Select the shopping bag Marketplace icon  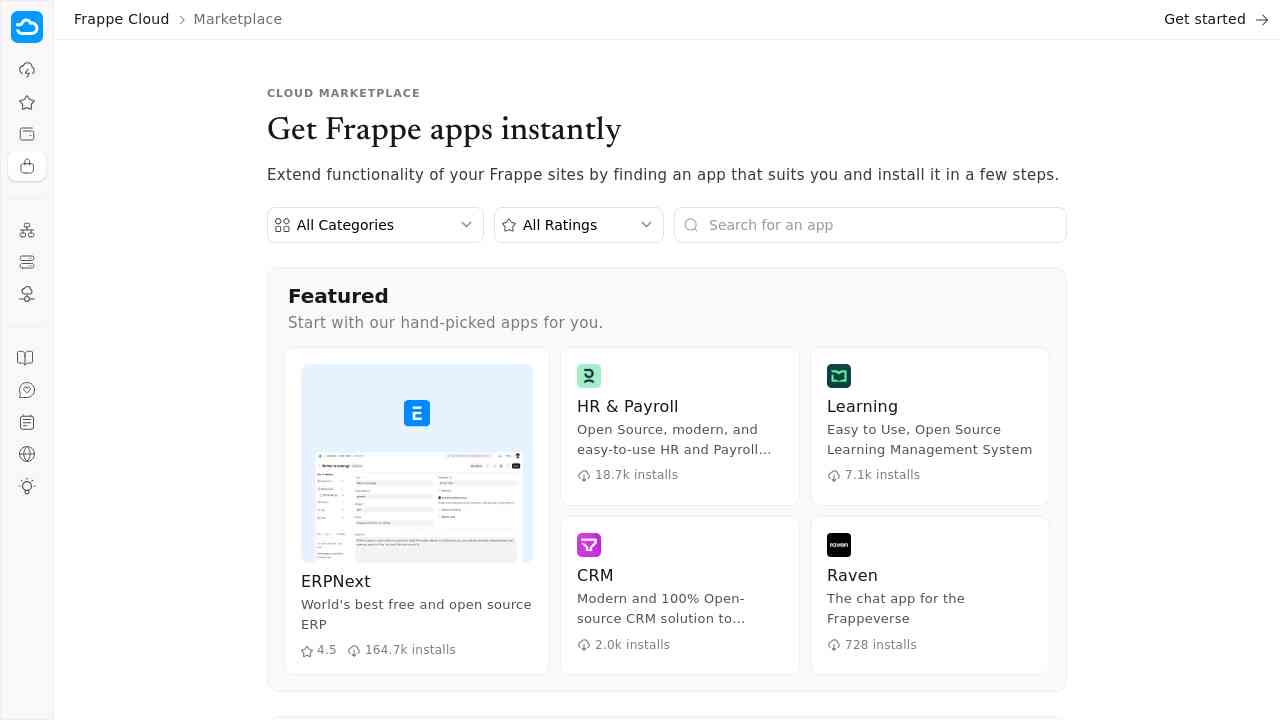pyautogui.click(x=27, y=166)
